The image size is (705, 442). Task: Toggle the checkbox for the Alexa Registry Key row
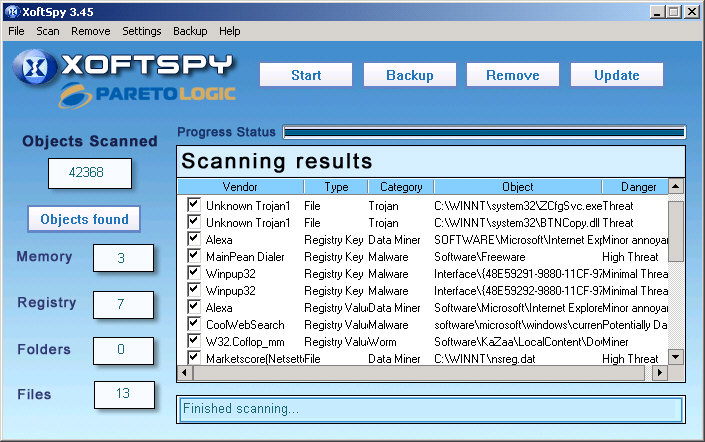point(194,239)
